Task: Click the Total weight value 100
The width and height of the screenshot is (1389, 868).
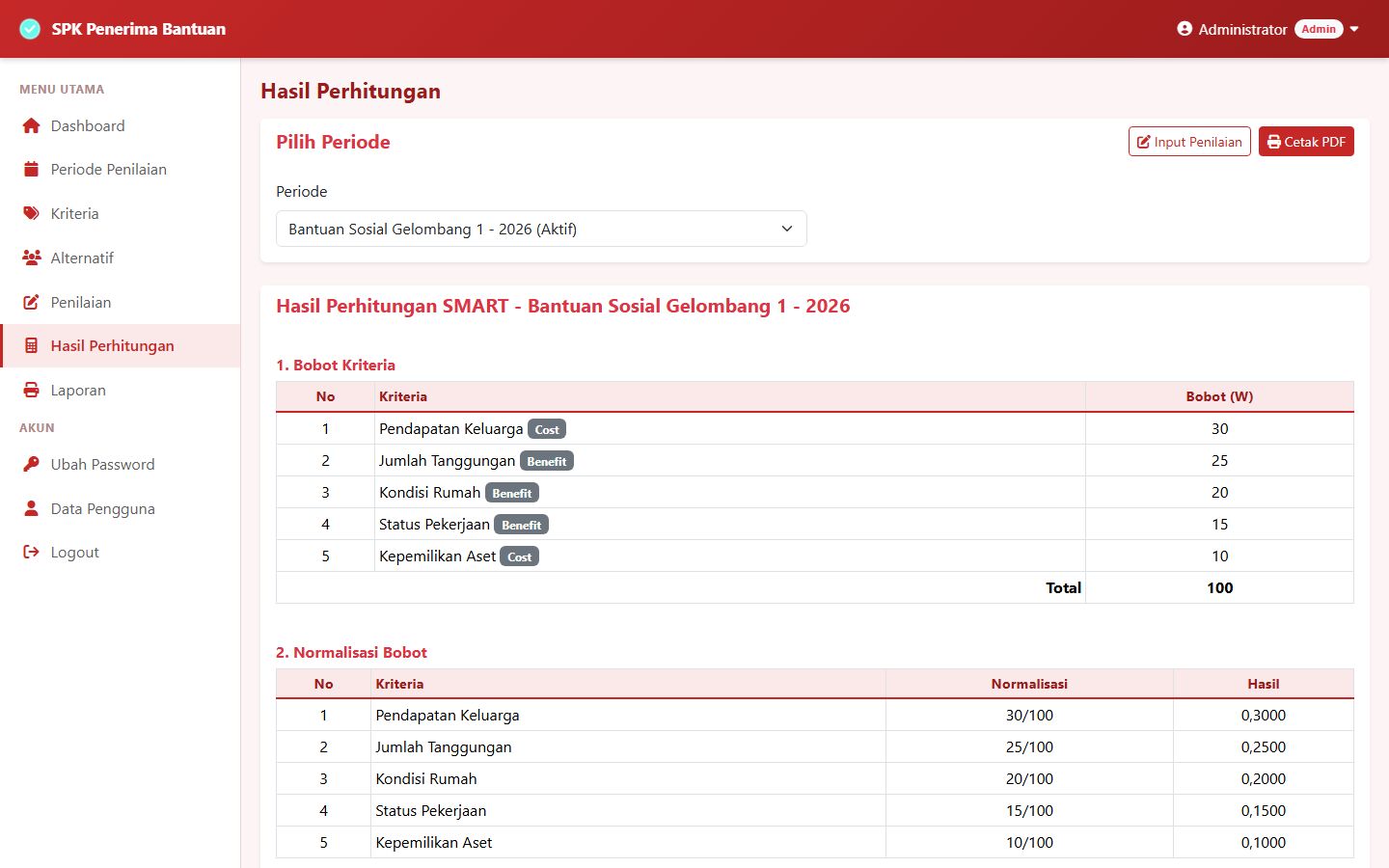Action: pyautogui.click(x=1219, y=588)
